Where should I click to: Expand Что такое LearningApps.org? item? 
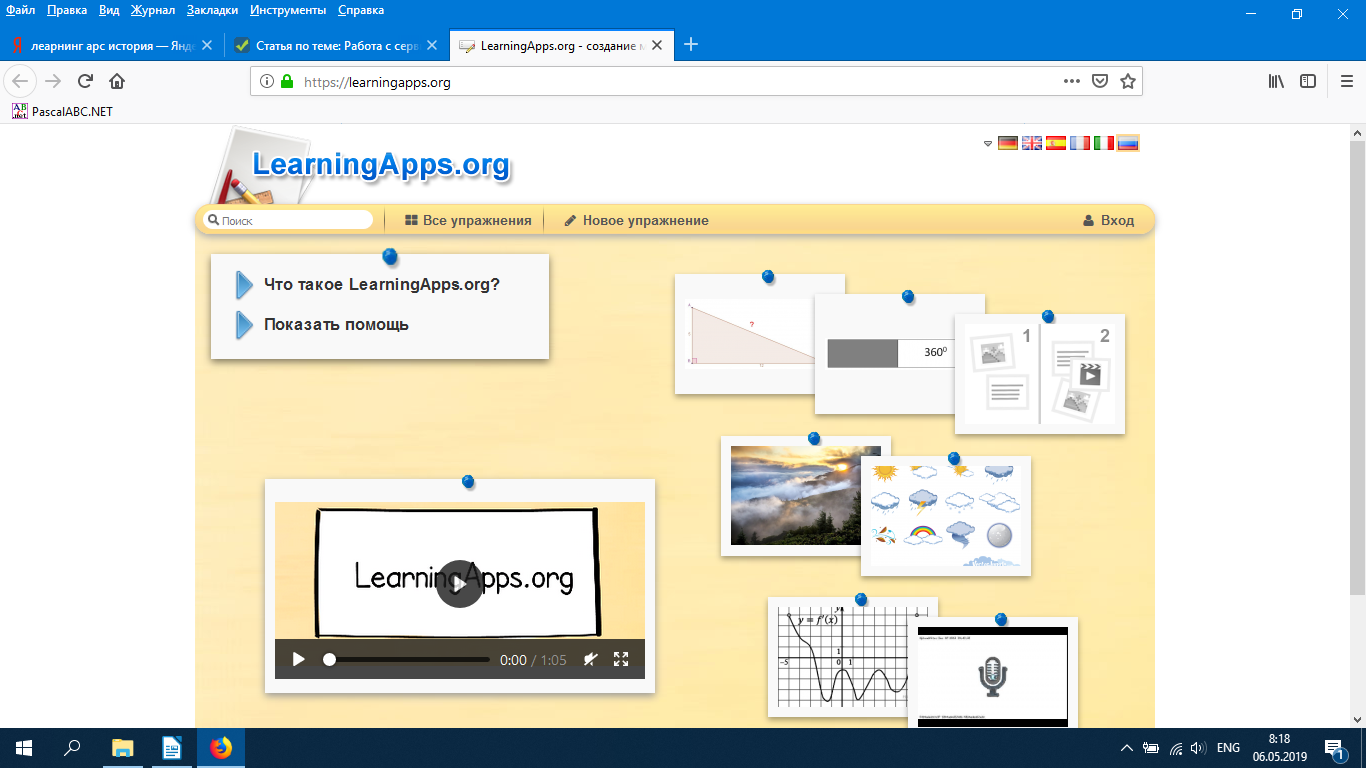(x=368, y=285)
